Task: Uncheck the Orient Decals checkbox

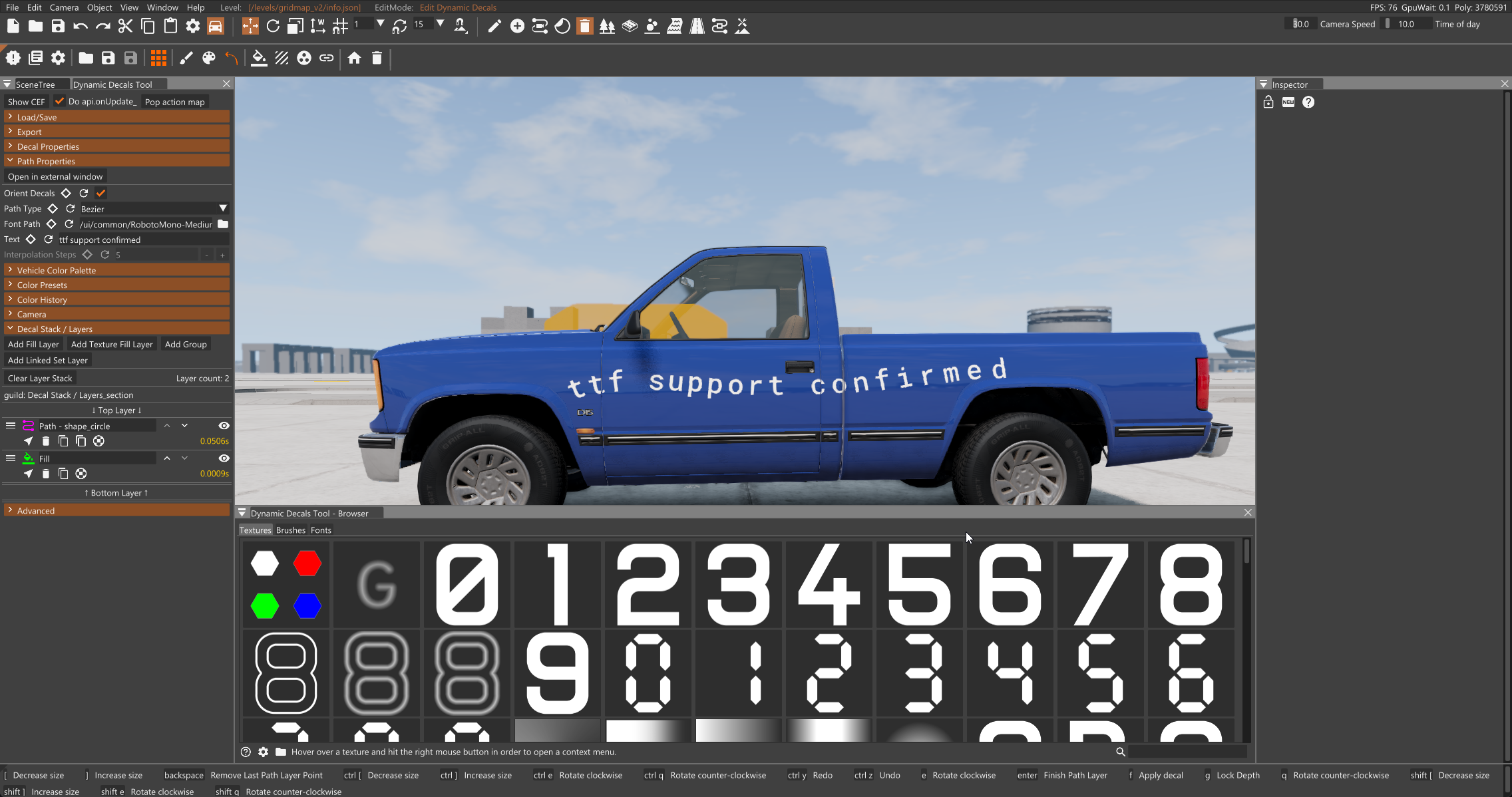Action: (x=101, y=193)
